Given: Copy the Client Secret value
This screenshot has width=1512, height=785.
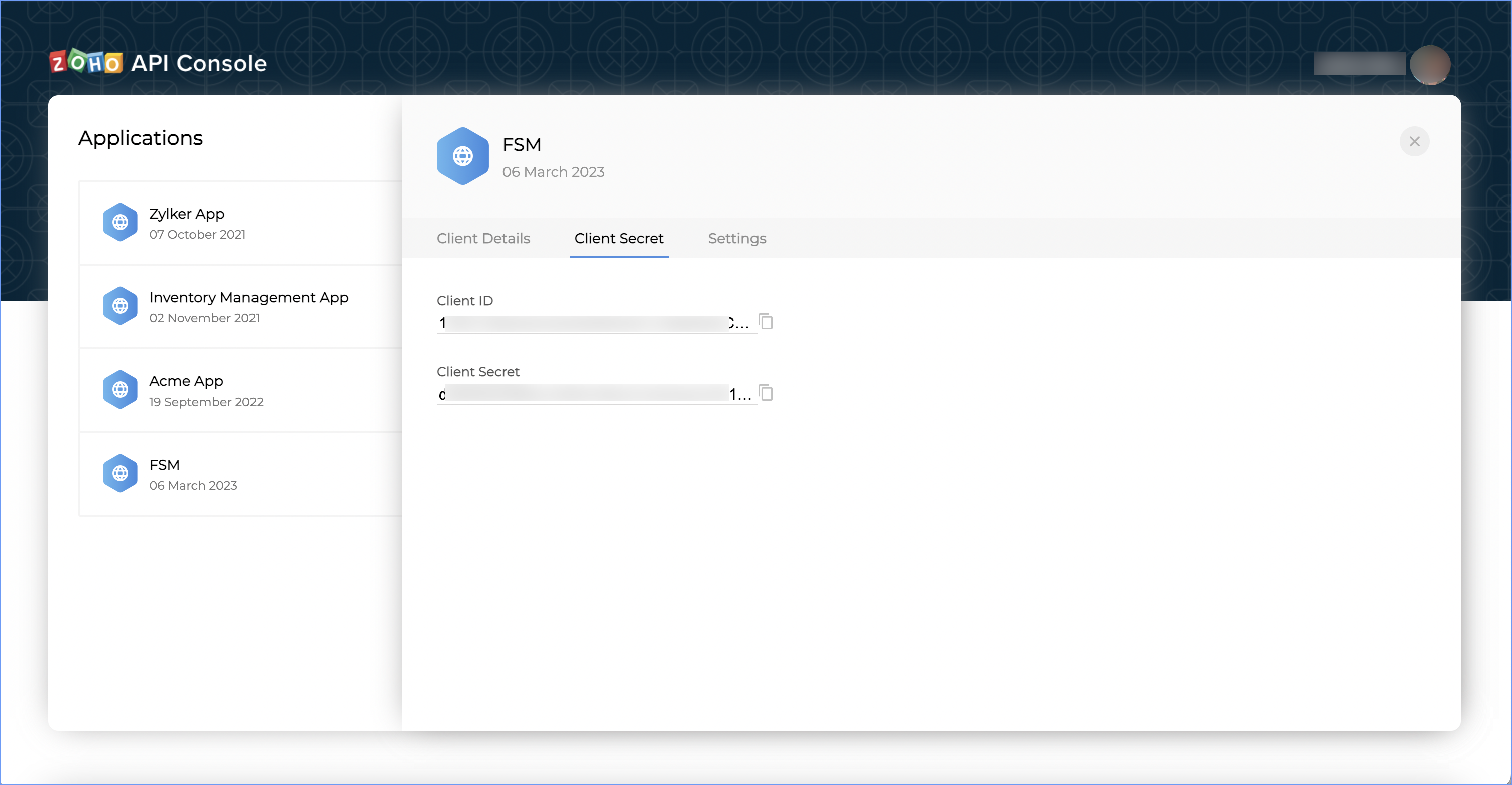Looking at the screenshot, I should pos(766,393).
